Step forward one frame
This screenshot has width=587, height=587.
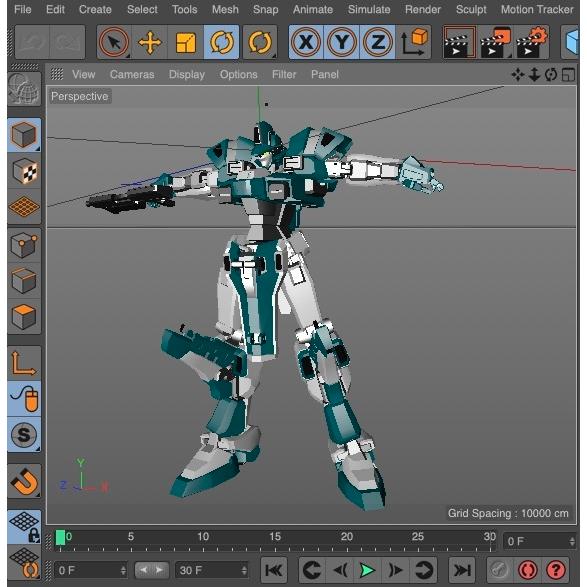395,570
